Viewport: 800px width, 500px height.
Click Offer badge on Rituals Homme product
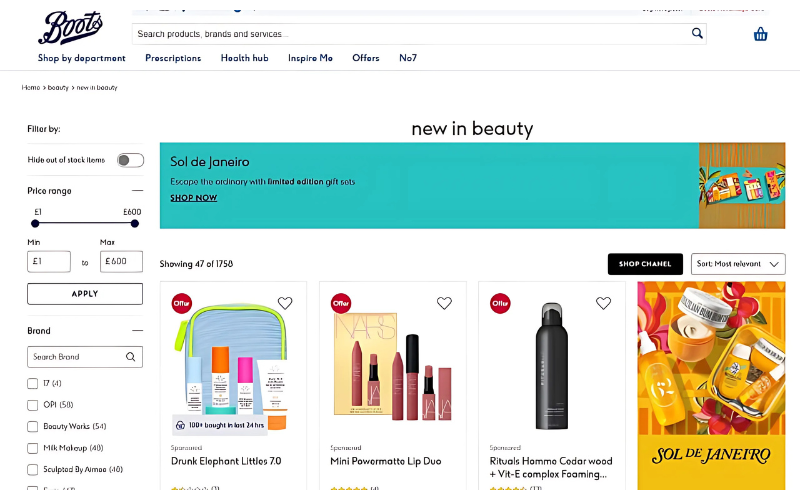(x=500, y=303)
